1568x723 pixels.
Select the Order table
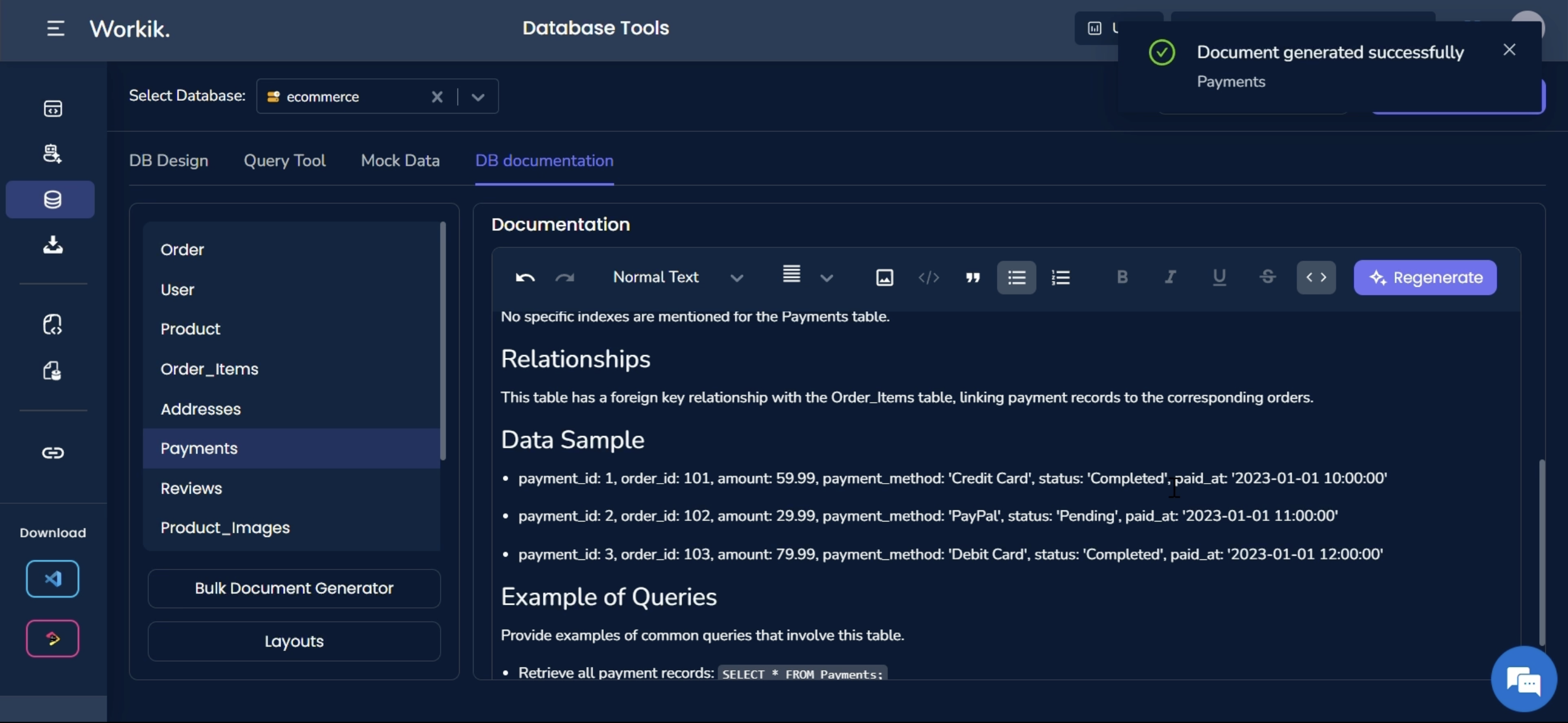[x=291, y=250]
